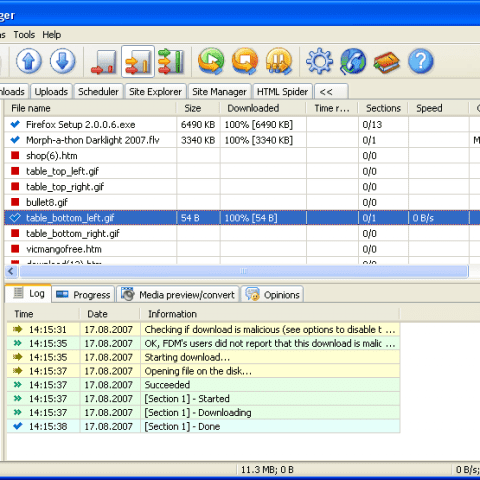Select vicmangofree.htm in download list
Viewport: 480px width, 480px height.
pyautogui.click(x=64, y=249)
